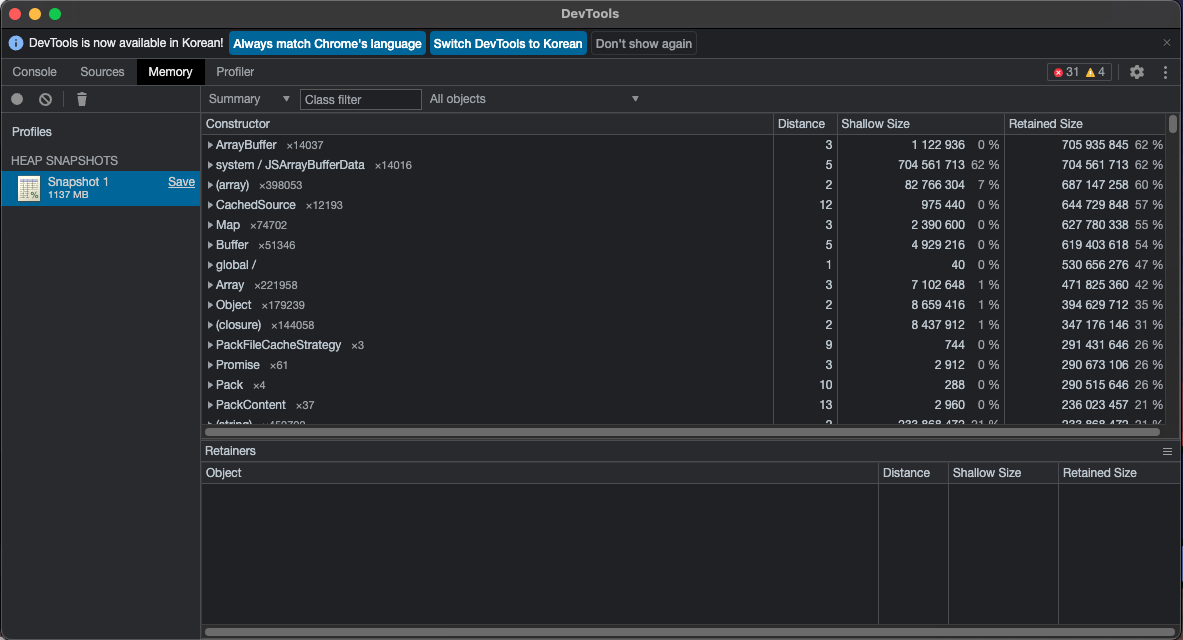Click Always match Chrome's language button
This screenshot has height=640, width=1183.
(x=327, y=44)
